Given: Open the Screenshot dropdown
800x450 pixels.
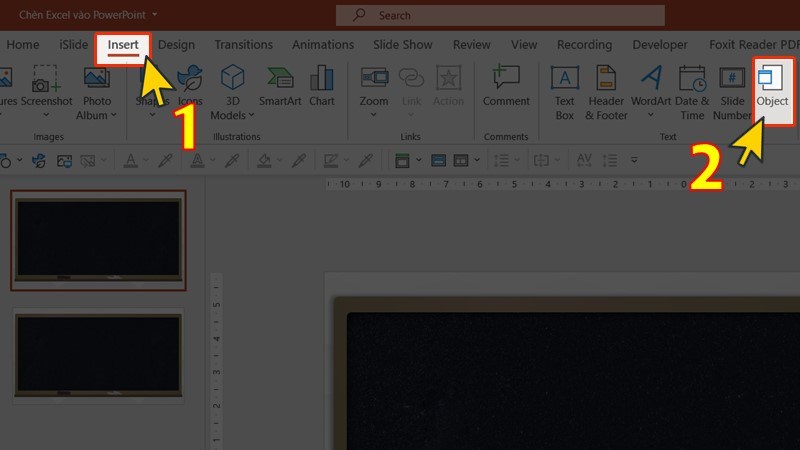Looking at the screenshot, I should [x=46, y=92].
